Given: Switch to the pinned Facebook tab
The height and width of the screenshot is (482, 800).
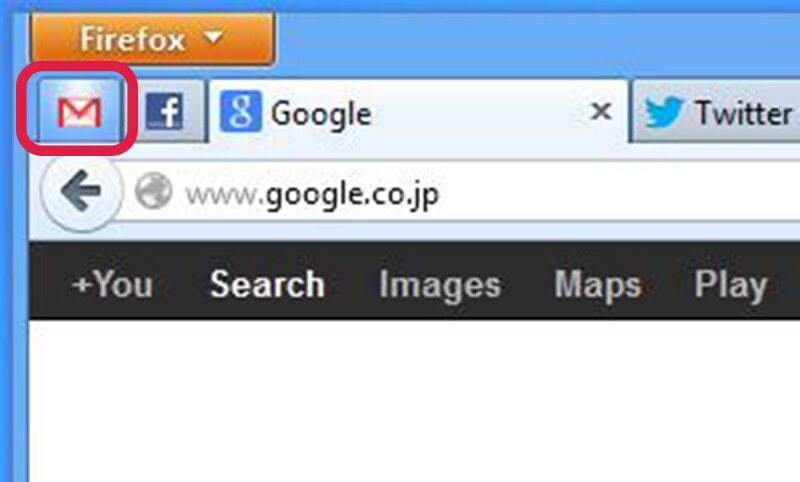Looking at the screenshot, I should click(165, 111).
